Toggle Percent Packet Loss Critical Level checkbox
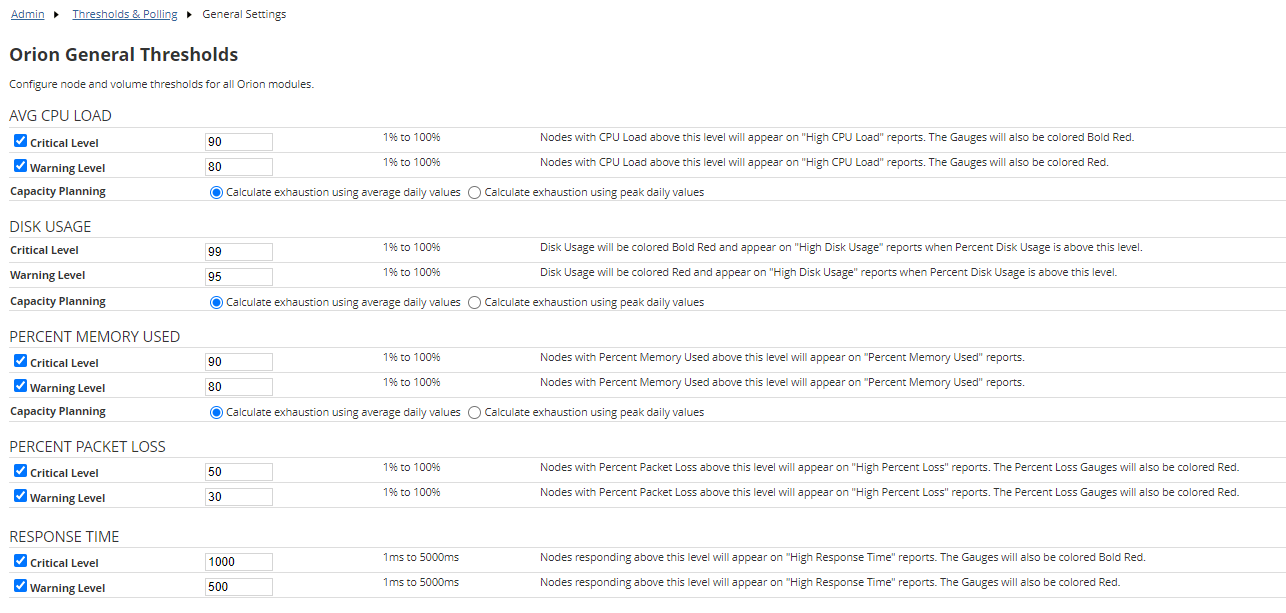1286x613 pixels. pyautogui.click(x=20, y=471)
